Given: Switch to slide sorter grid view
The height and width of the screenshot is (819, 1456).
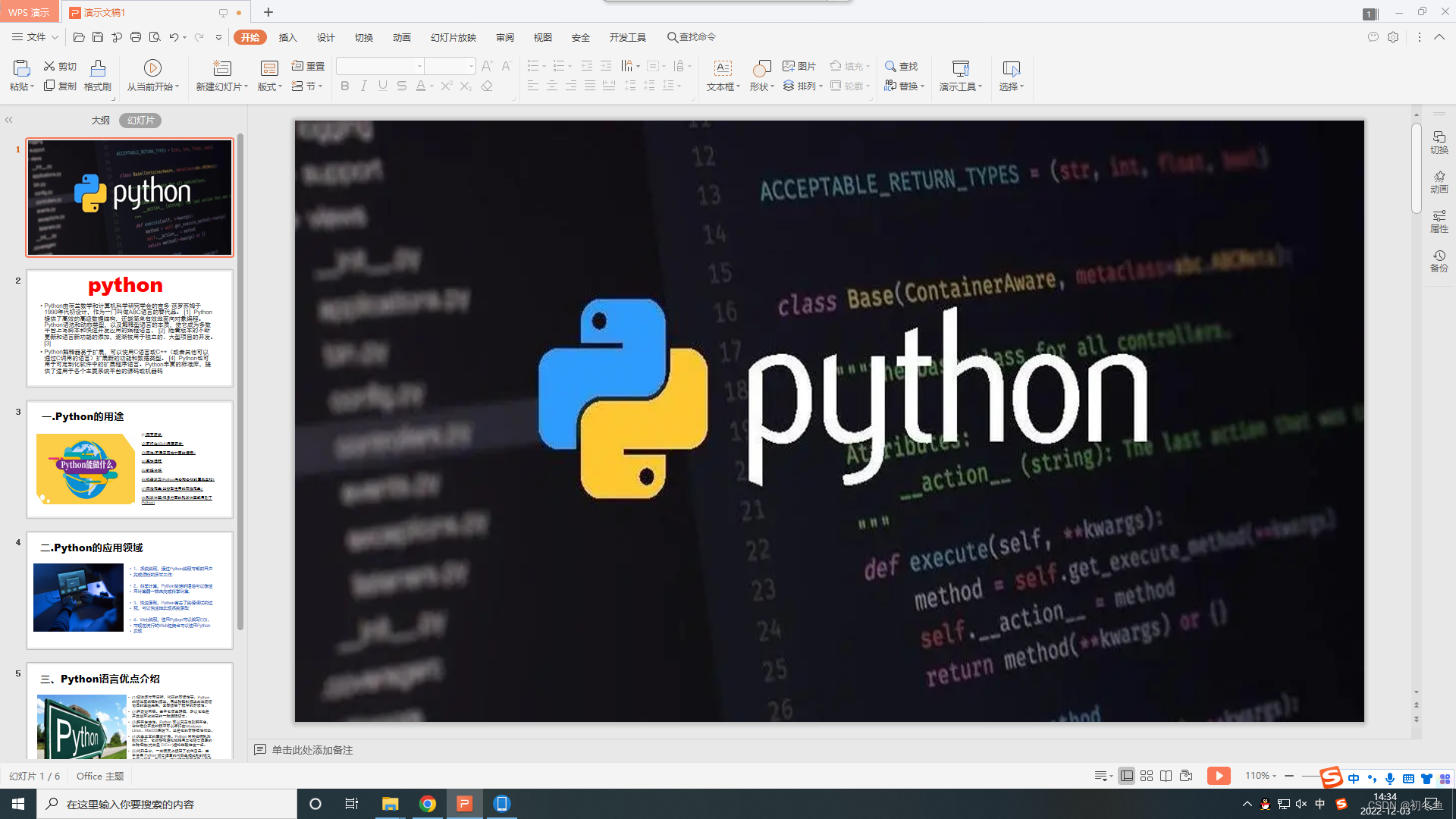Looking at the screenshot, I should coord(1147,776).
